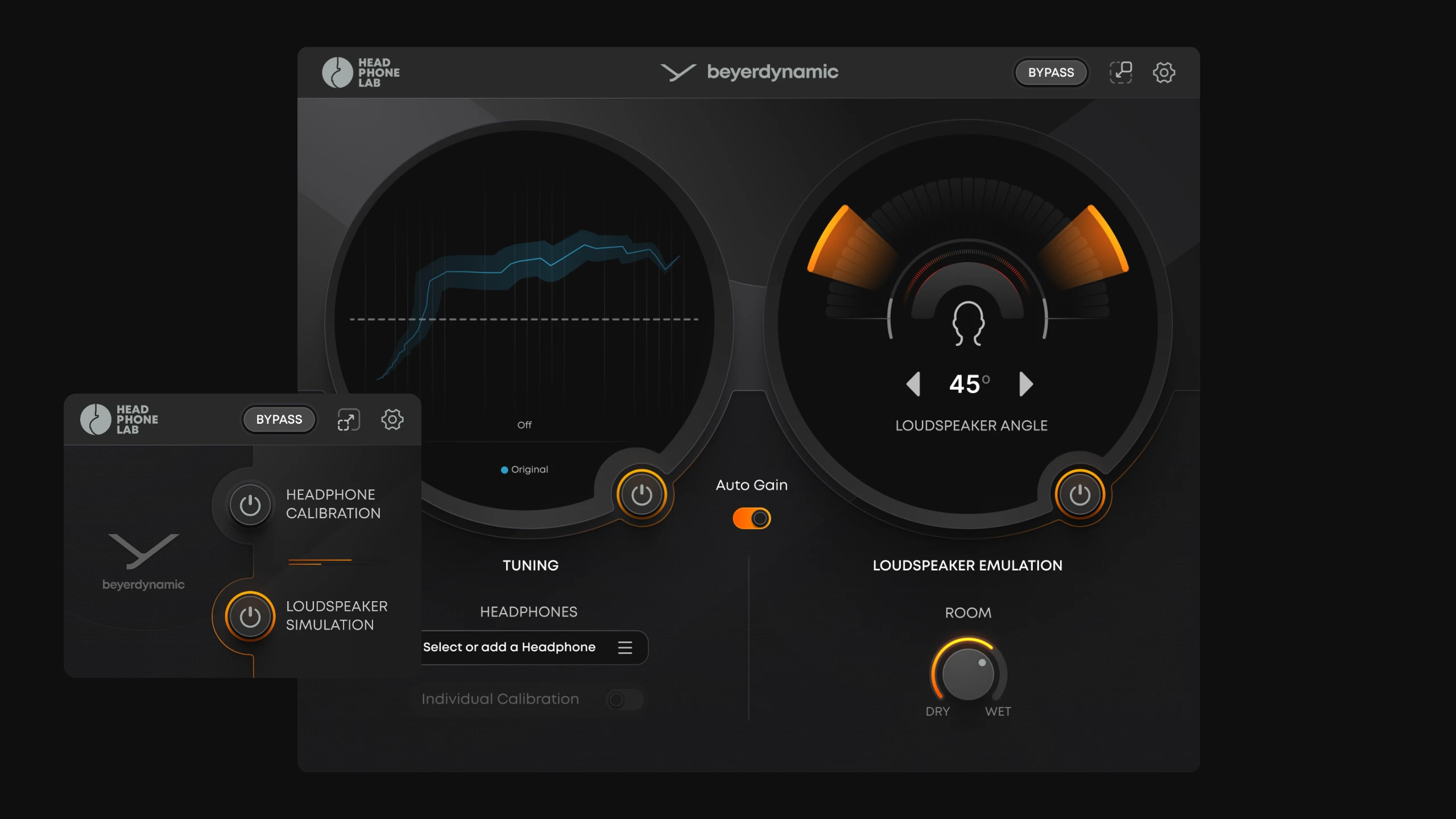Click the beyerdynamic logo in the compact window
The width and height of the screenshot is (1456, 819).
tap(143, 562)
